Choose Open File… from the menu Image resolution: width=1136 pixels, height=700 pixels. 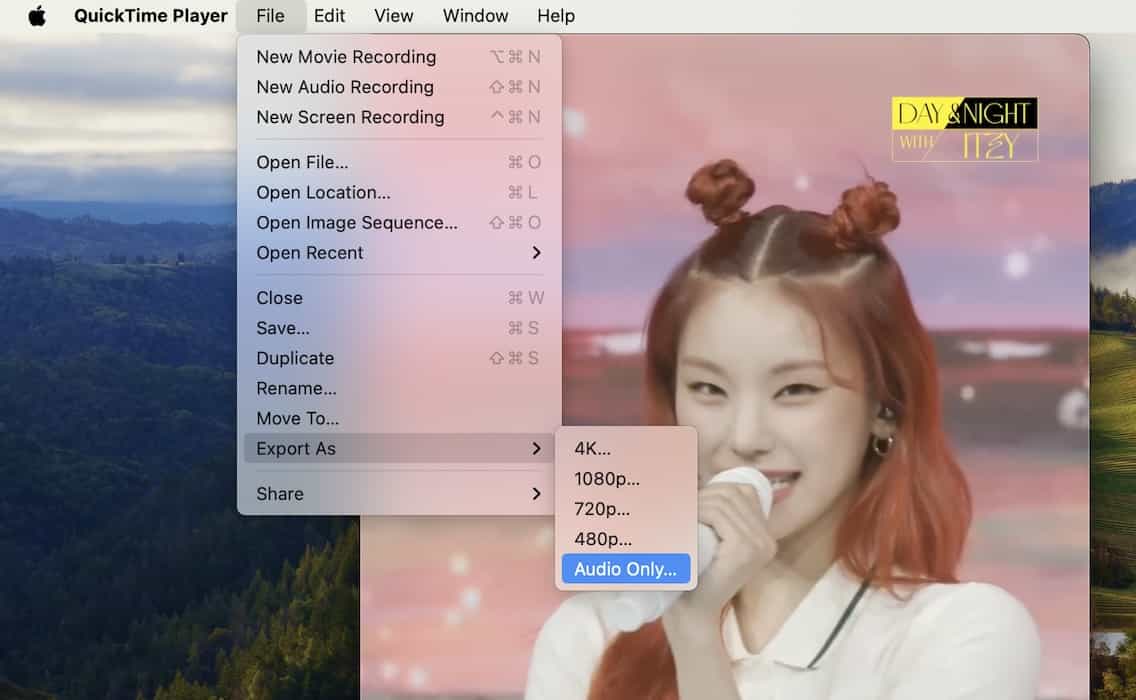click(302, 162)
